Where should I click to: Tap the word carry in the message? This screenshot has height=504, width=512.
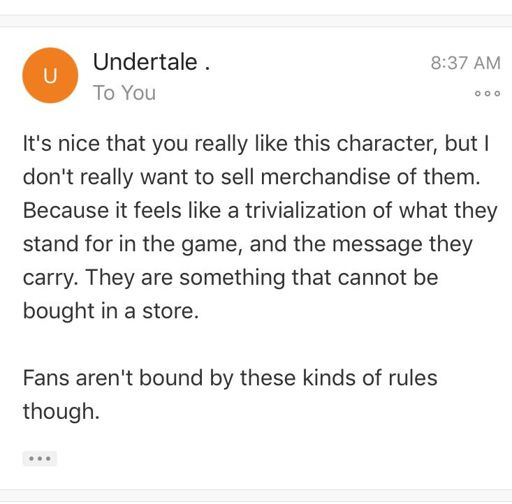(x=50, y=278)
